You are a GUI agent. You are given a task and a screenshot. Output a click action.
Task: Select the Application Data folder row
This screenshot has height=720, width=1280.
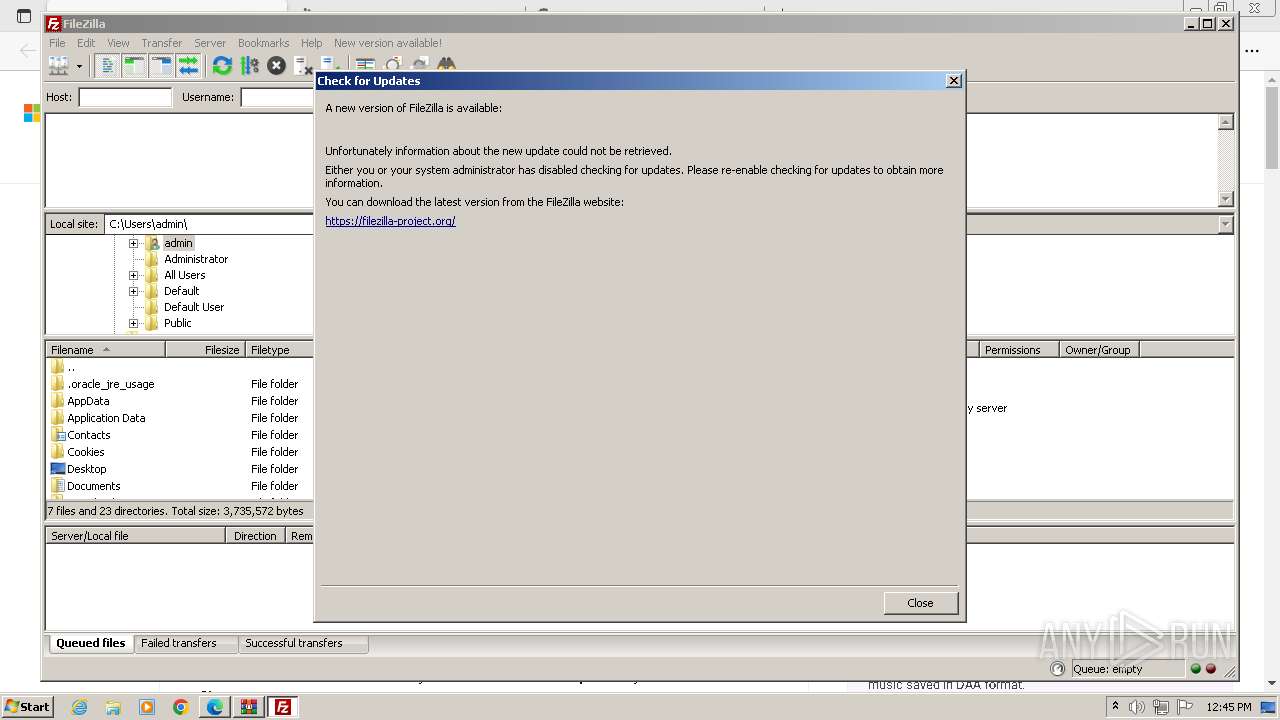(180, 418)
